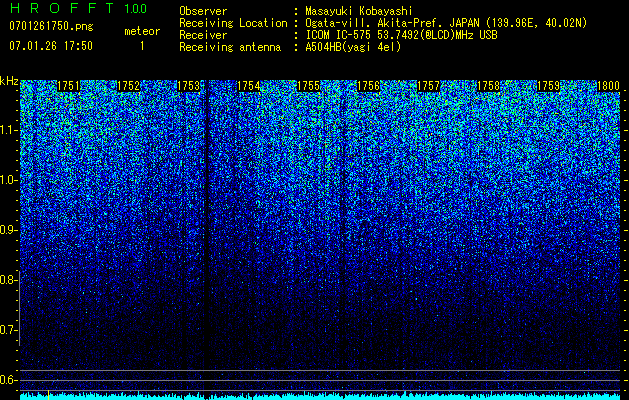Select the A504HB(yagi 4el) antenna text
The image size is (629, 400).
click(353, 47)
